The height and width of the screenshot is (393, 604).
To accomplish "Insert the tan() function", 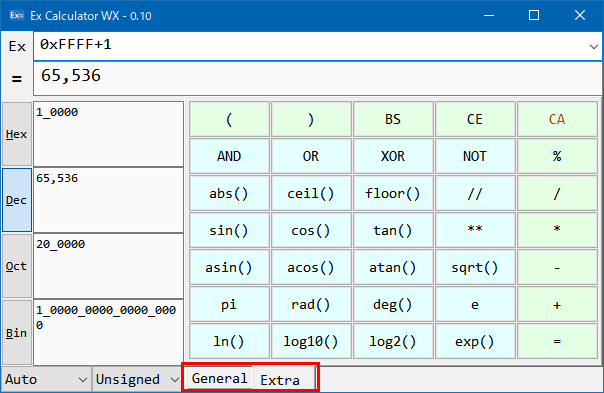I will coord(393,230).
